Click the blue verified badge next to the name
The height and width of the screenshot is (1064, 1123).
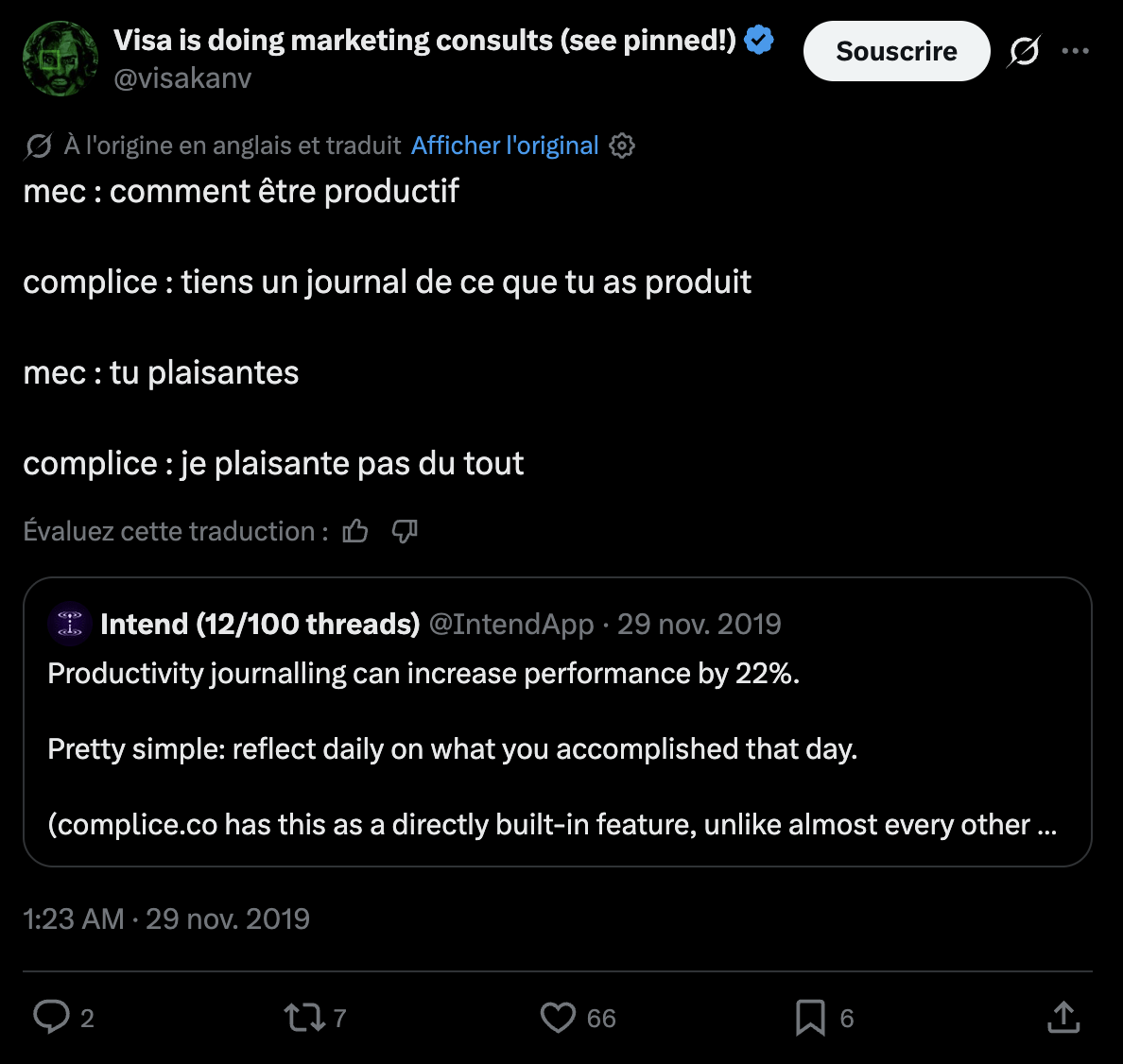coord(758,40)
